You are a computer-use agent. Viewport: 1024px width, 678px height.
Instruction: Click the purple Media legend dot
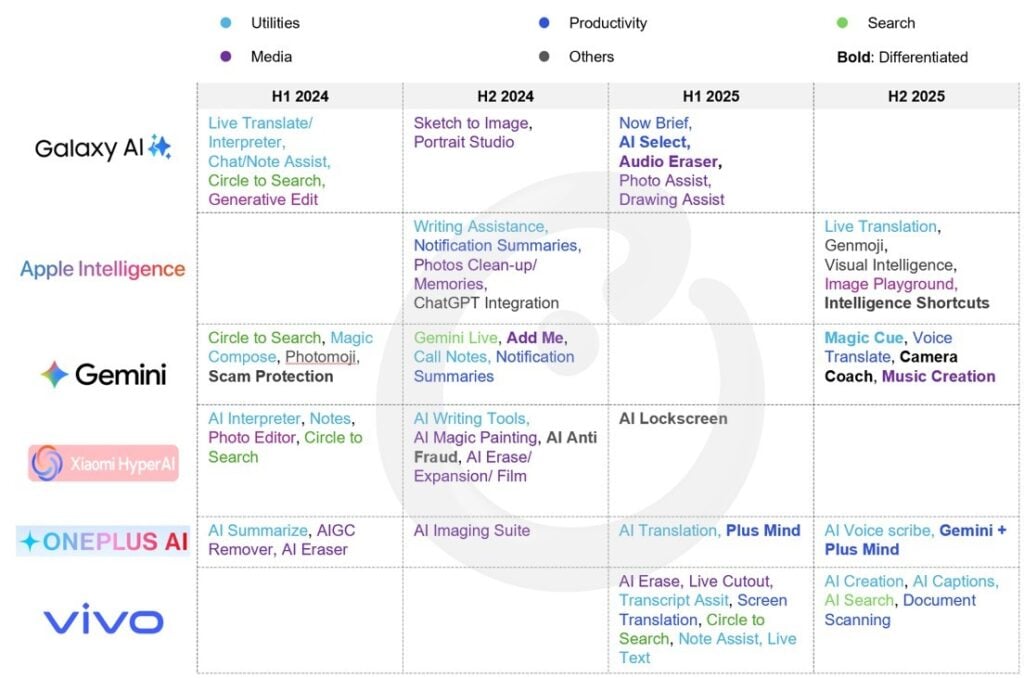225,57
